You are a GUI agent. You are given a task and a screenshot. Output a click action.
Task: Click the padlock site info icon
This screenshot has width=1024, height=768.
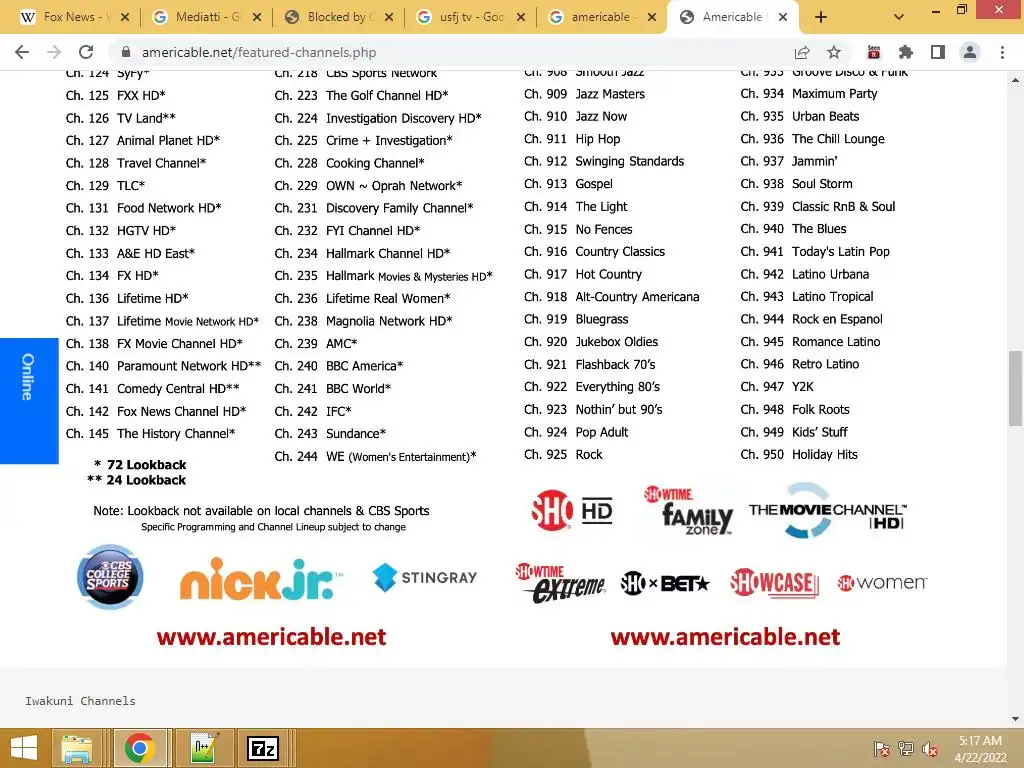[127, 52]
